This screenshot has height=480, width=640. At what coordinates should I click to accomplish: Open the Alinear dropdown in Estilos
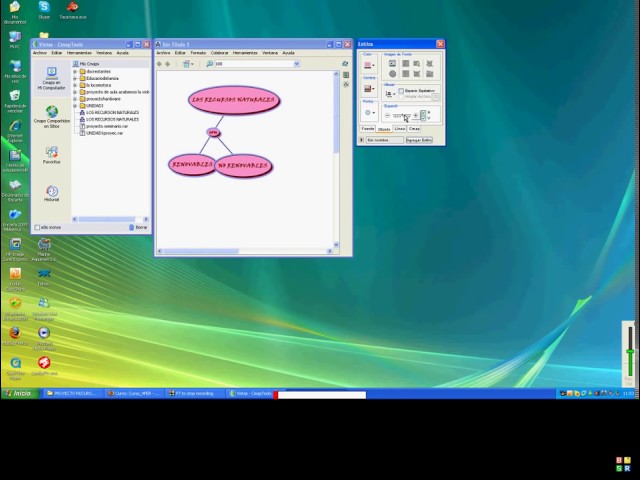391,94
